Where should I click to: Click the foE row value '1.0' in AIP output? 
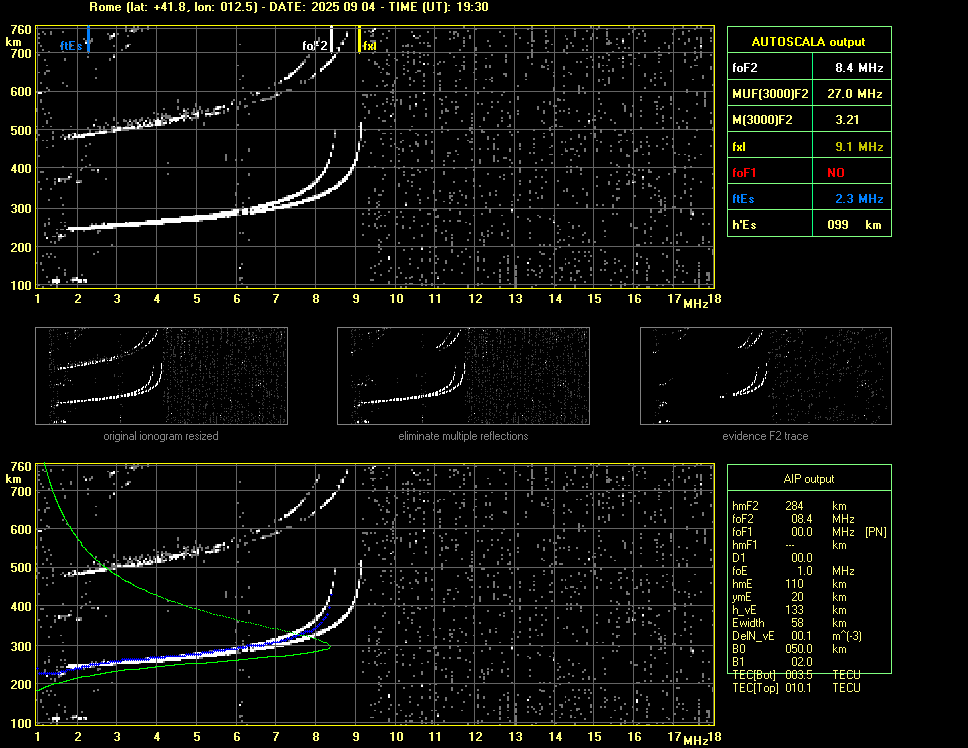click(805, 571)
